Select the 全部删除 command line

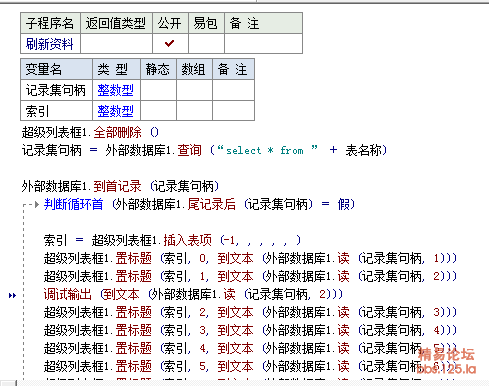(90, 133)
